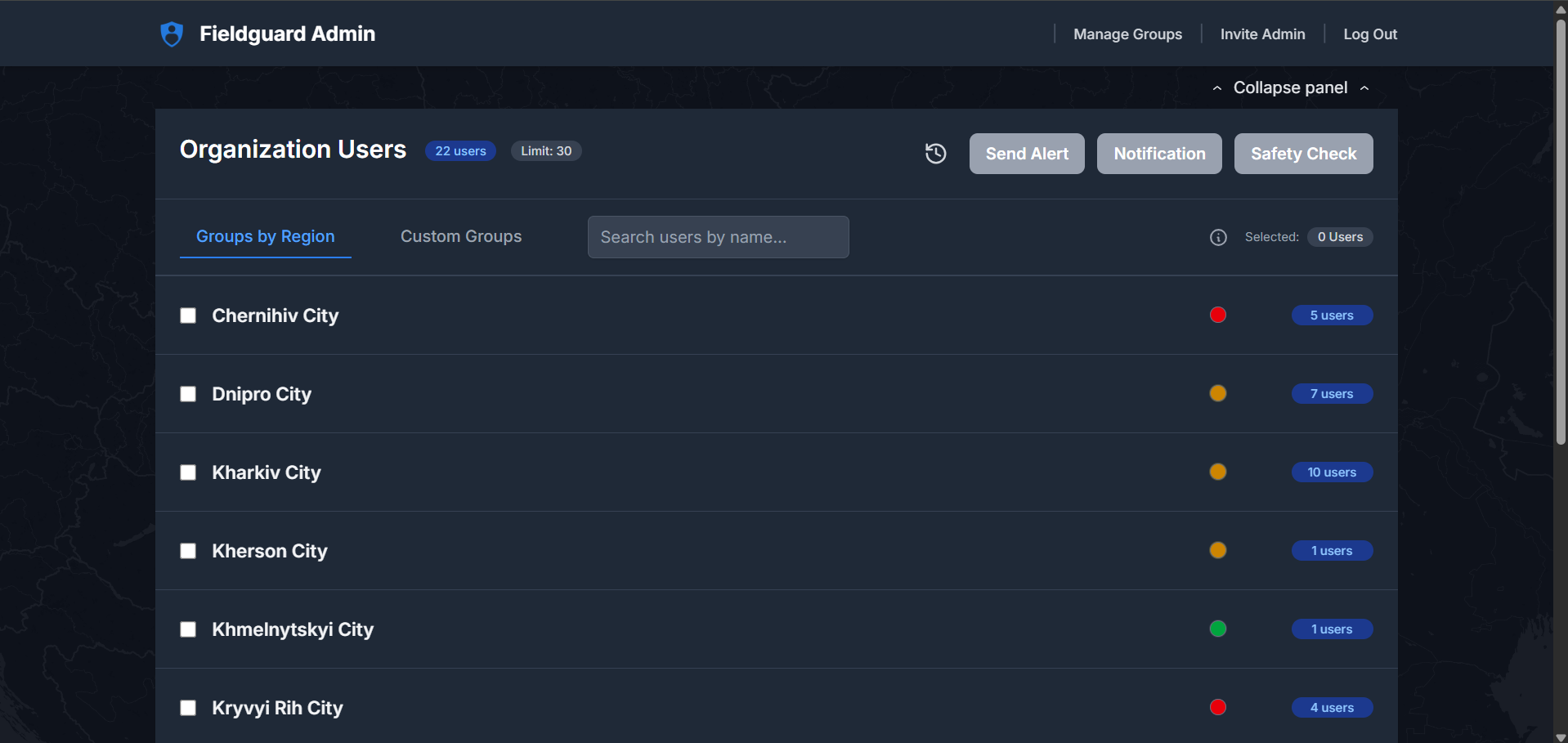Click the red status dot for Chernihiv City
1568x743 pixels.
pos(1217,315)
